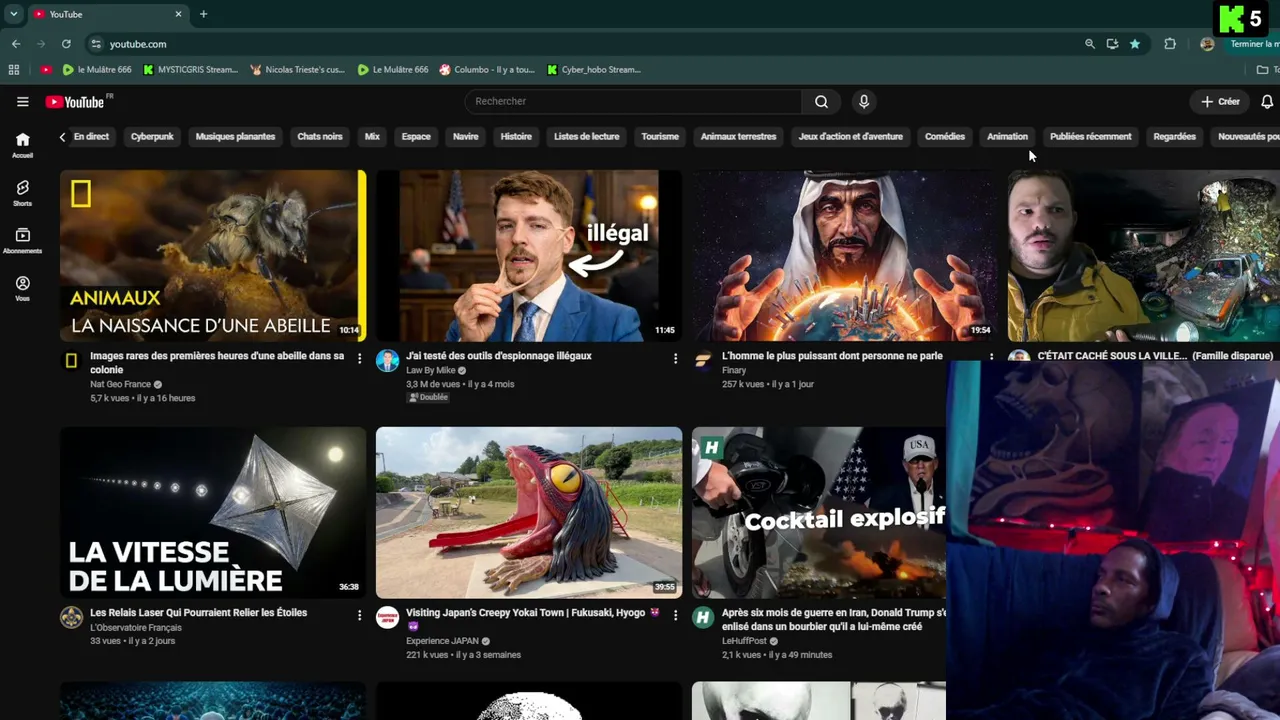Click the Rechercher search field
Viewport: 1280px width, 720px height.
[633, 101]
